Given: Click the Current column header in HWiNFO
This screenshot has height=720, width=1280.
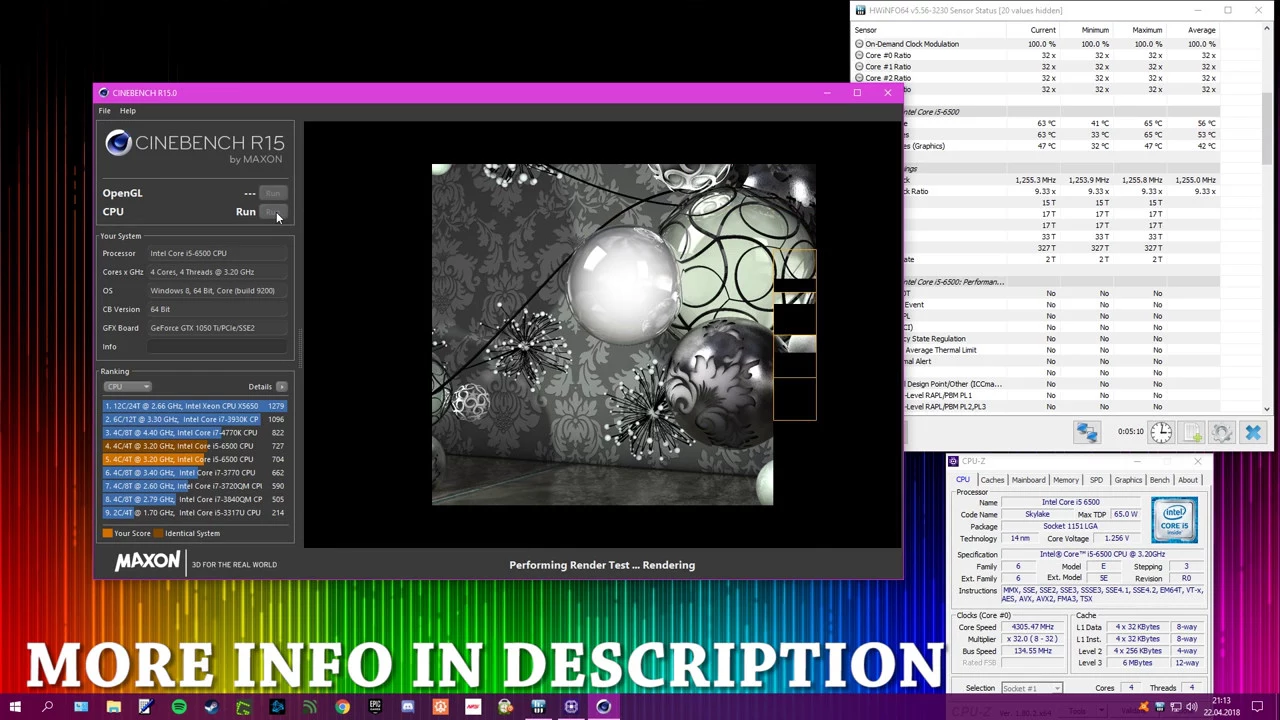Looking at the screenshot, I should [x=1043, y=30].
